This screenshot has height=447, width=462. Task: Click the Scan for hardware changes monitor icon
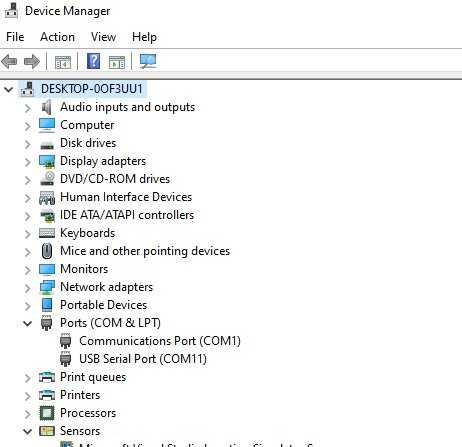(x=148, y=61)
